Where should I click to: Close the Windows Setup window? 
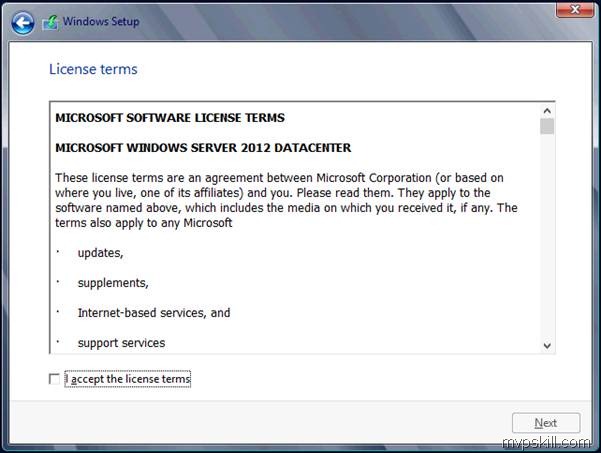(x=575, y=9)
